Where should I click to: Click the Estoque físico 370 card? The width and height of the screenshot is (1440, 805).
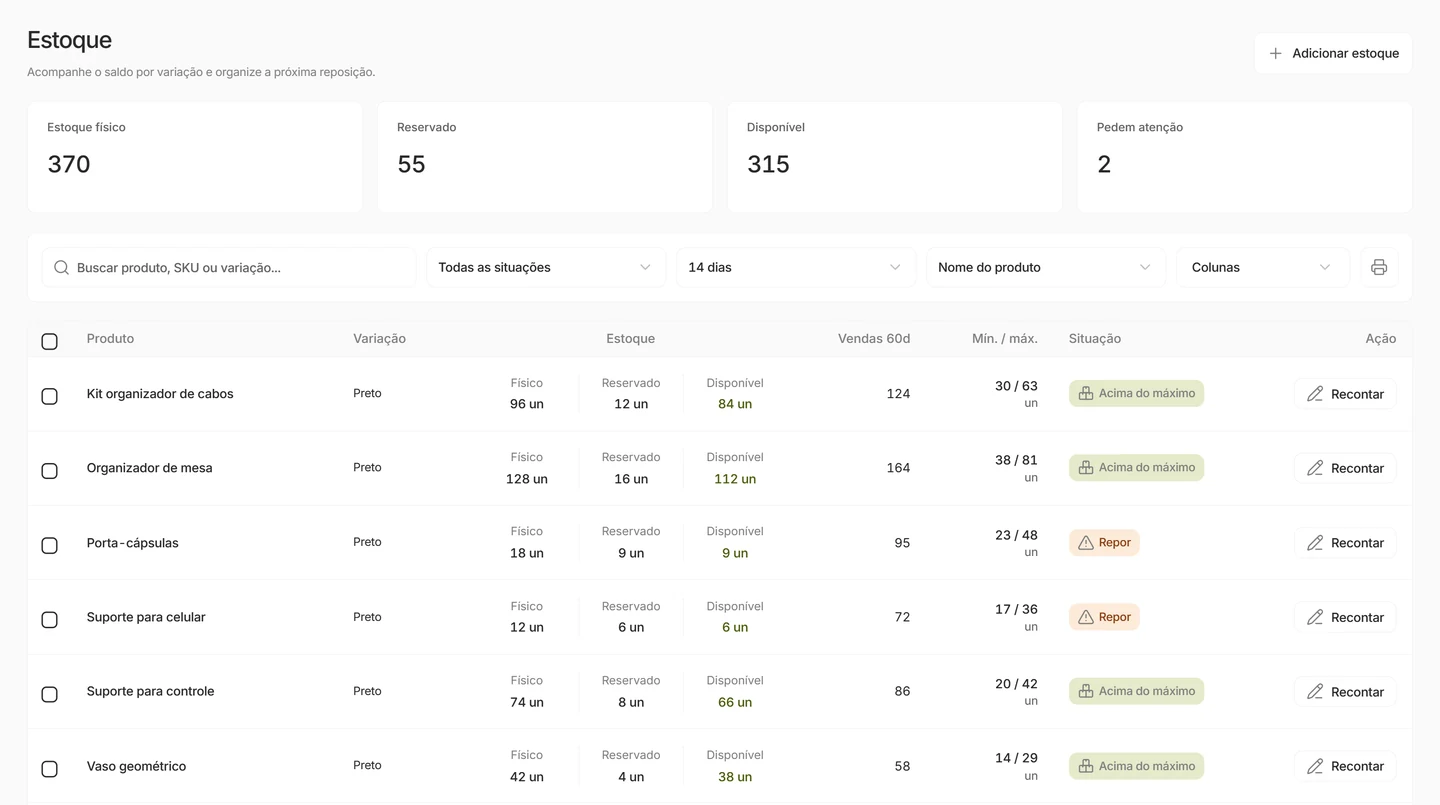(195, 157)
